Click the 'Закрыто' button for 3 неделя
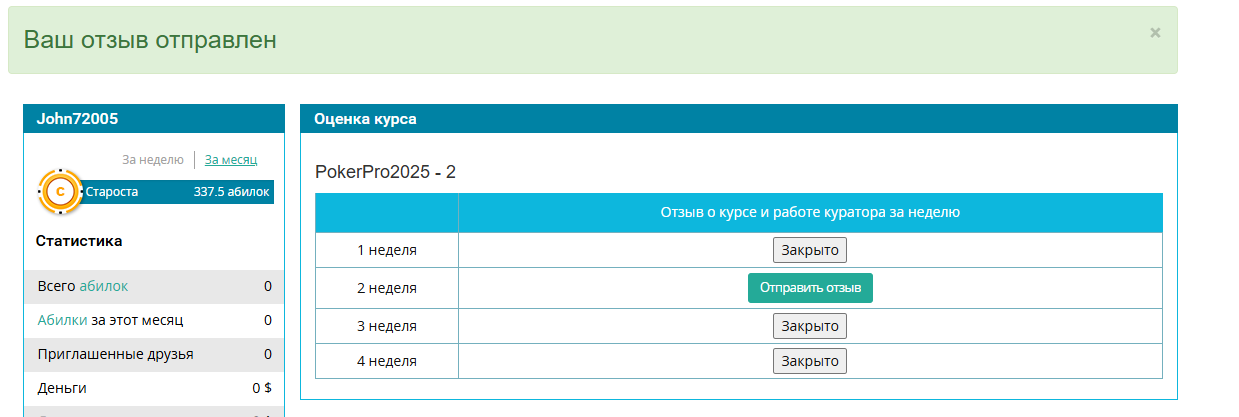The height and width of the screenshot is (417, 1239). coord(810,326)
